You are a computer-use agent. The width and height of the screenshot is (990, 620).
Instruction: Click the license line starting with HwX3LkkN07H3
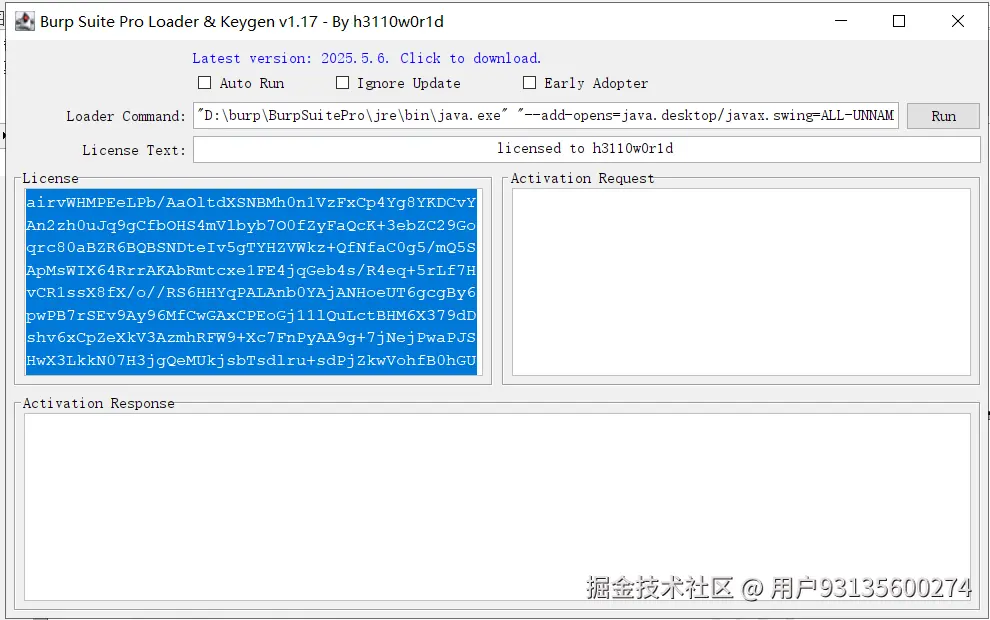pos(251,361)
